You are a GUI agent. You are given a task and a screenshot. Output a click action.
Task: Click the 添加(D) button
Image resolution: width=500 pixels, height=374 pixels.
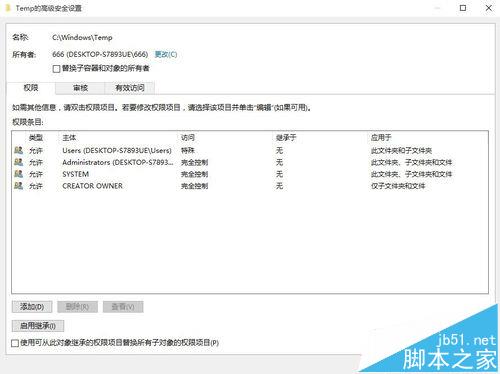coord(32,307)
